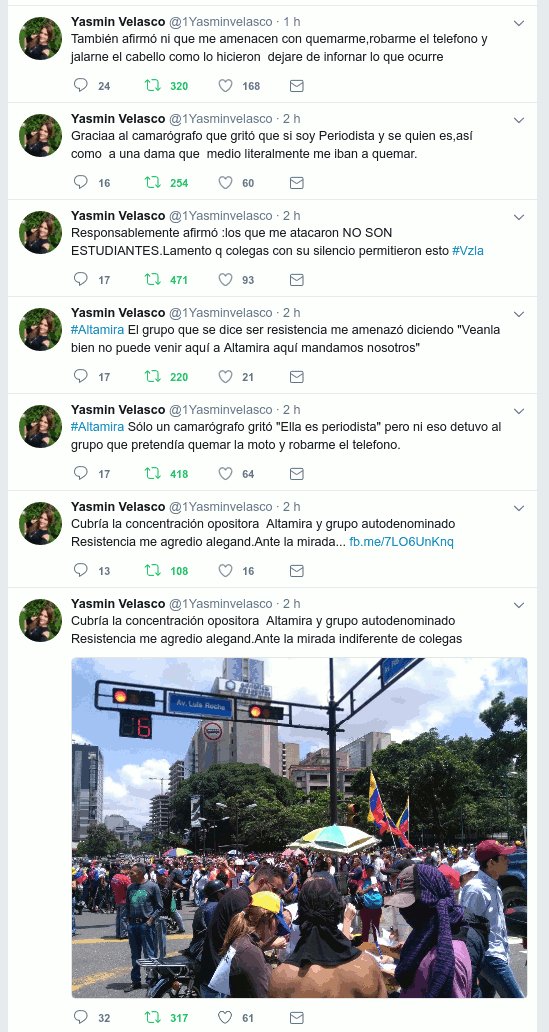The width and height of the screenshot is (549, 1032).
Task: Retweet the post with 471 retweets
Action: 153,280
